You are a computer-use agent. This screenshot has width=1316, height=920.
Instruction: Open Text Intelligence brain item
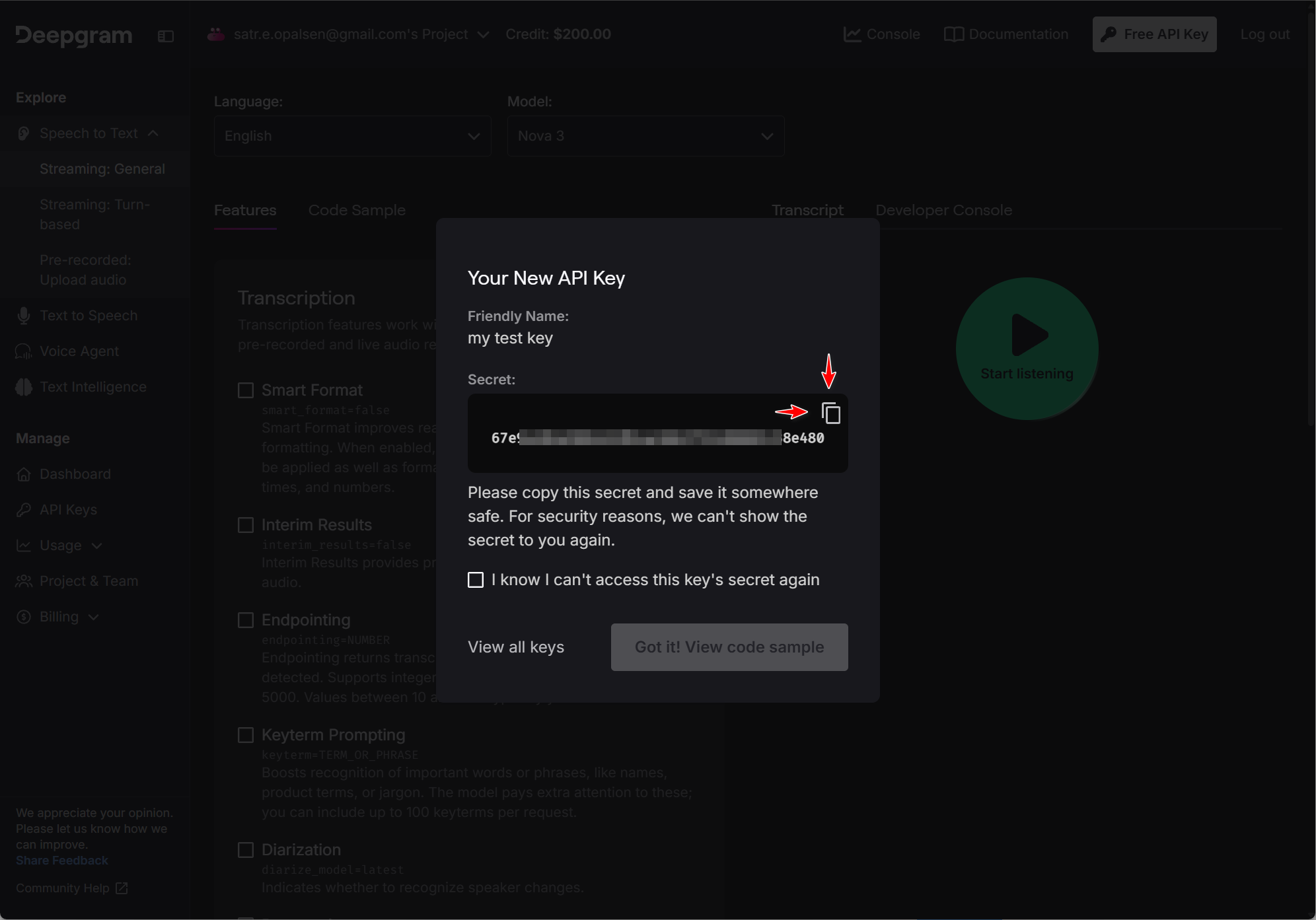click(x=24, y=387)
